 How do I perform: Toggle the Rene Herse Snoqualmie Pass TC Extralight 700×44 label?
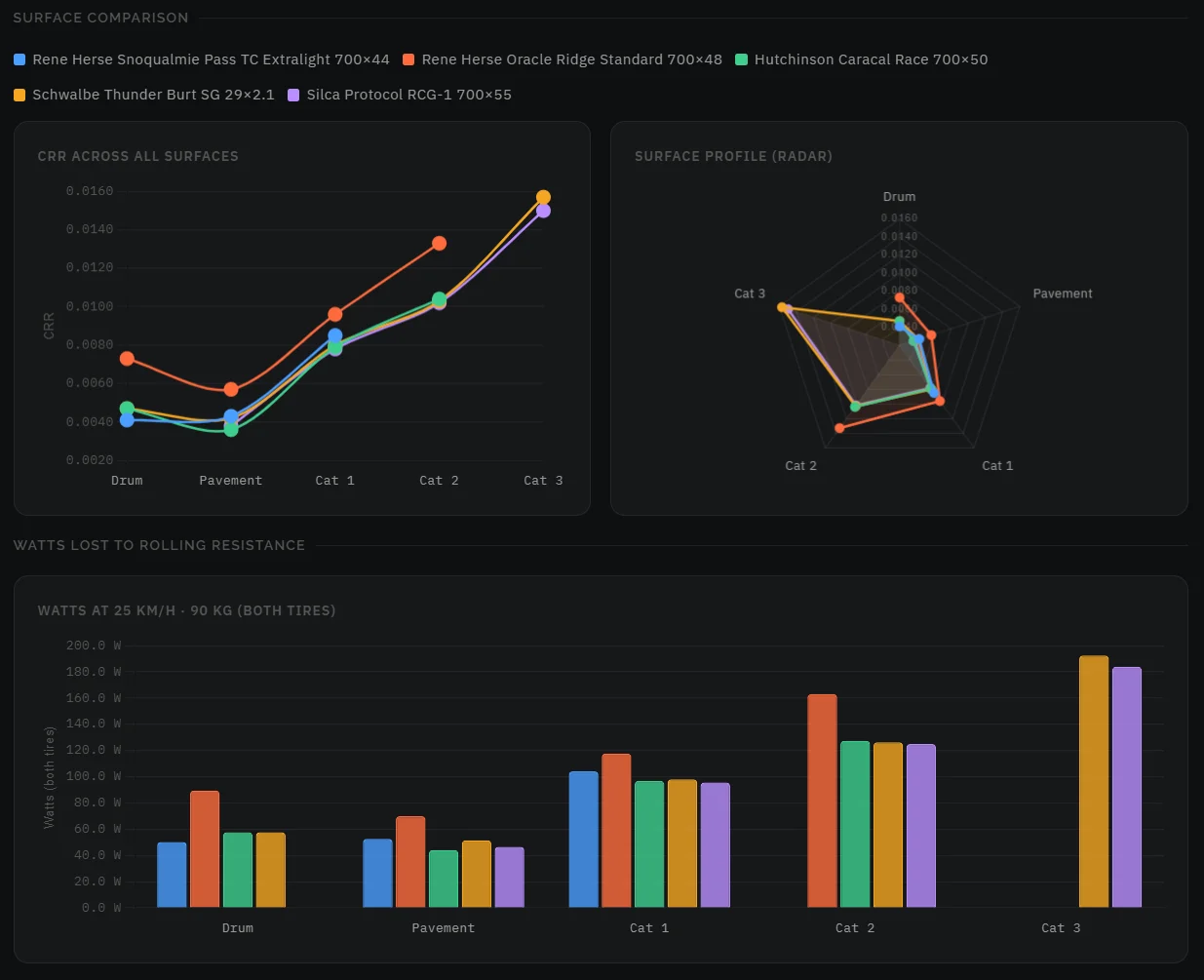point(211,59)
